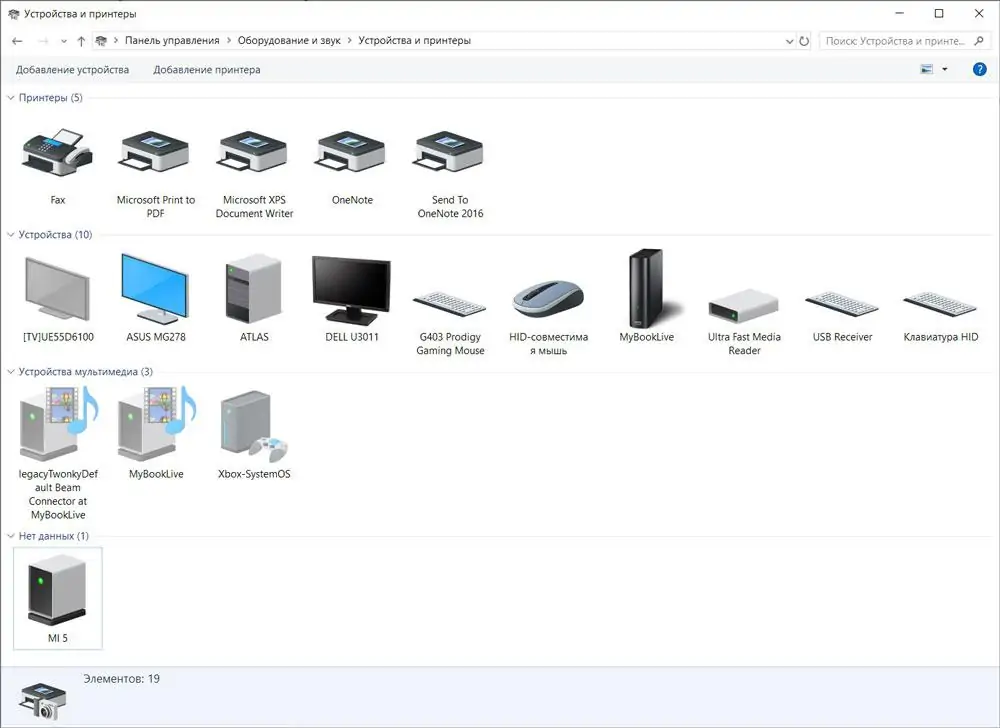Select the Ultra Fast Media Reader
1000x728 pixels.
coord(744,306)
